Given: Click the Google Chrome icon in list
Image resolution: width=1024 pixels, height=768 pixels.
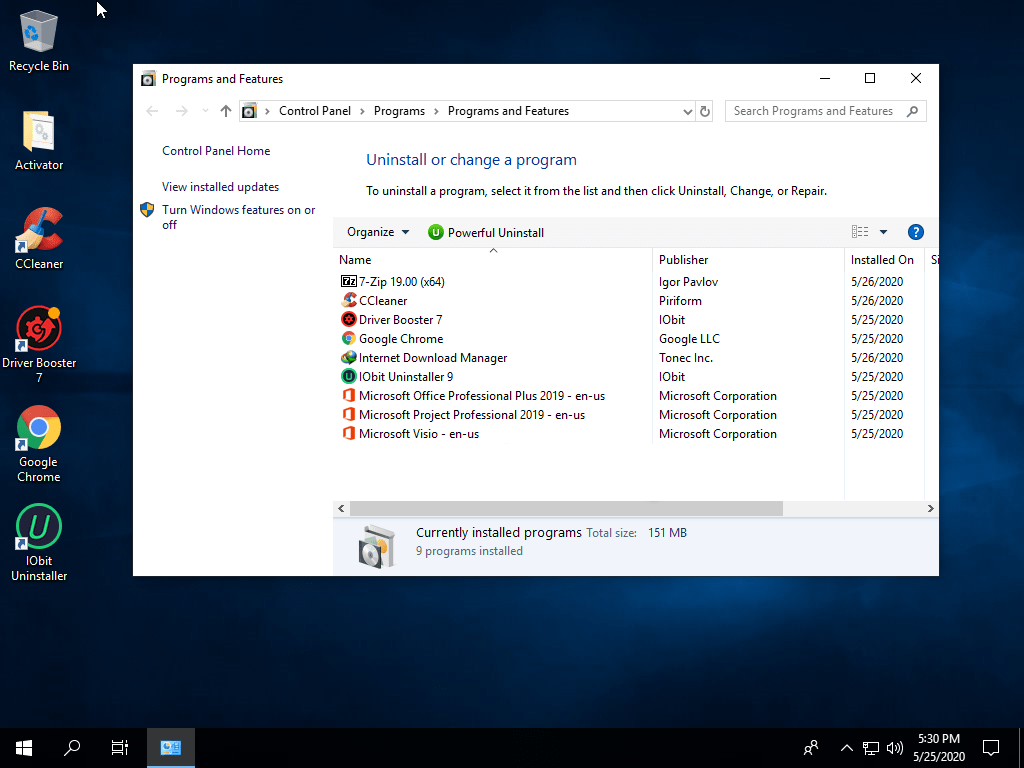Looking at the screenshot, I should click(349, 338).
